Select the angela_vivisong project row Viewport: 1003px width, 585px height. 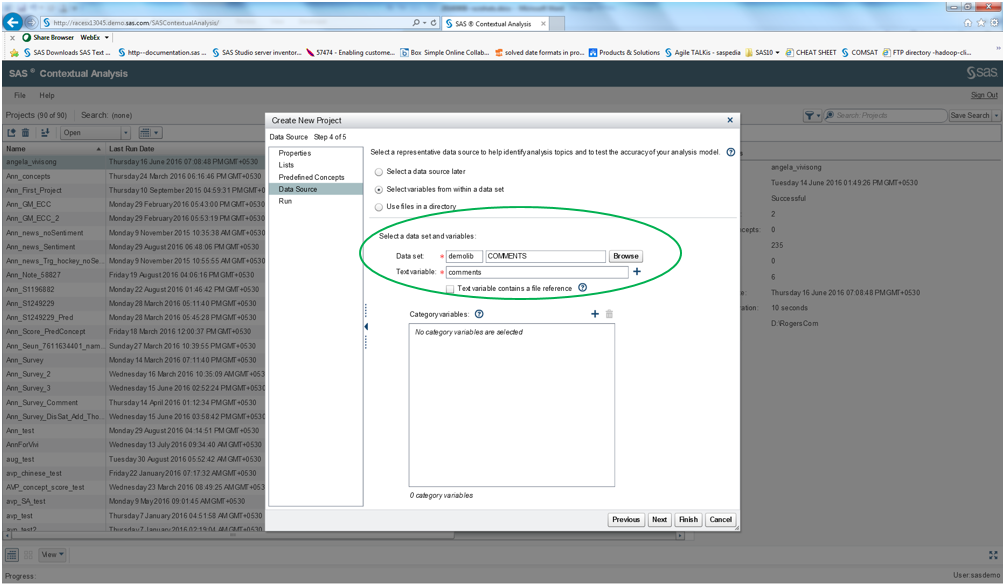tap(134, 162)
